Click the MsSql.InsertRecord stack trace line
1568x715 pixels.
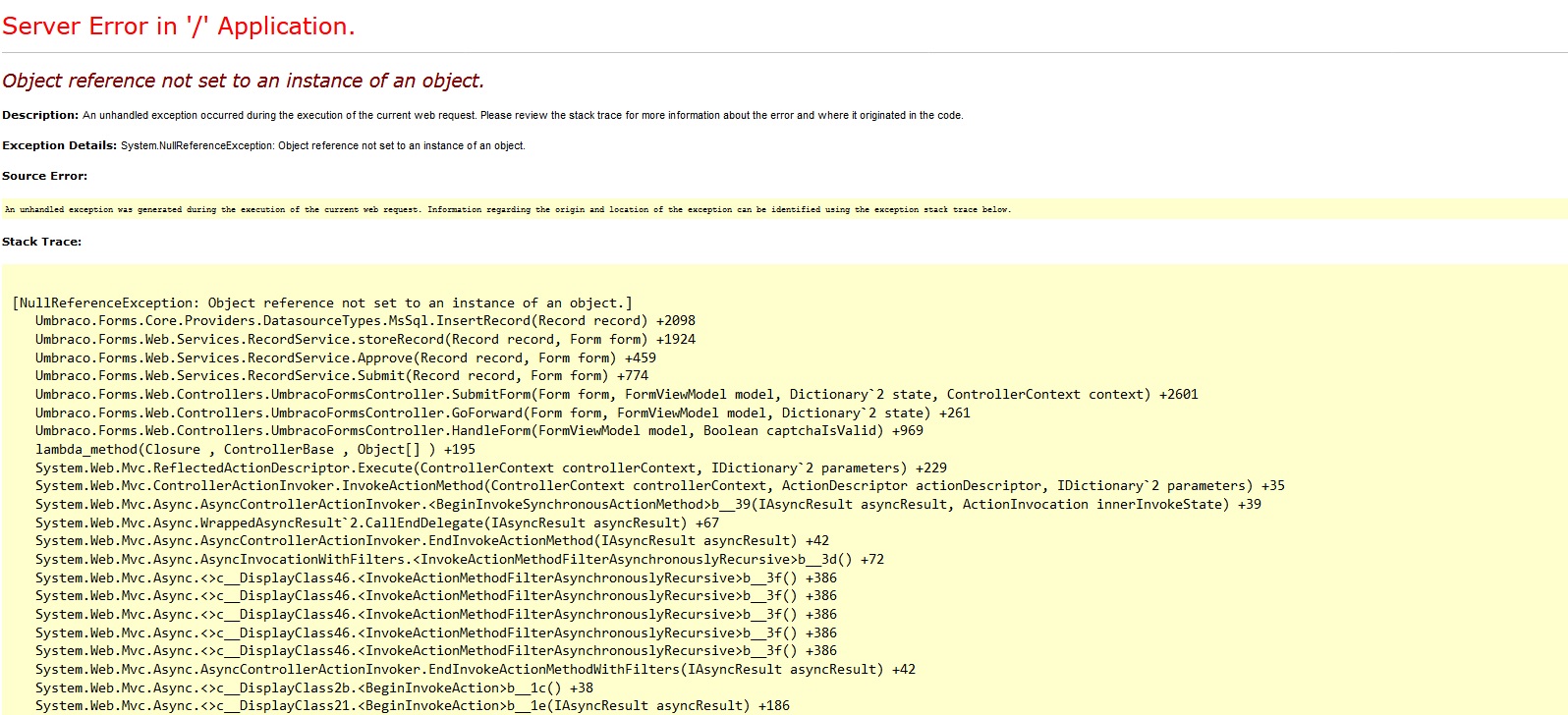pos(365,321)
